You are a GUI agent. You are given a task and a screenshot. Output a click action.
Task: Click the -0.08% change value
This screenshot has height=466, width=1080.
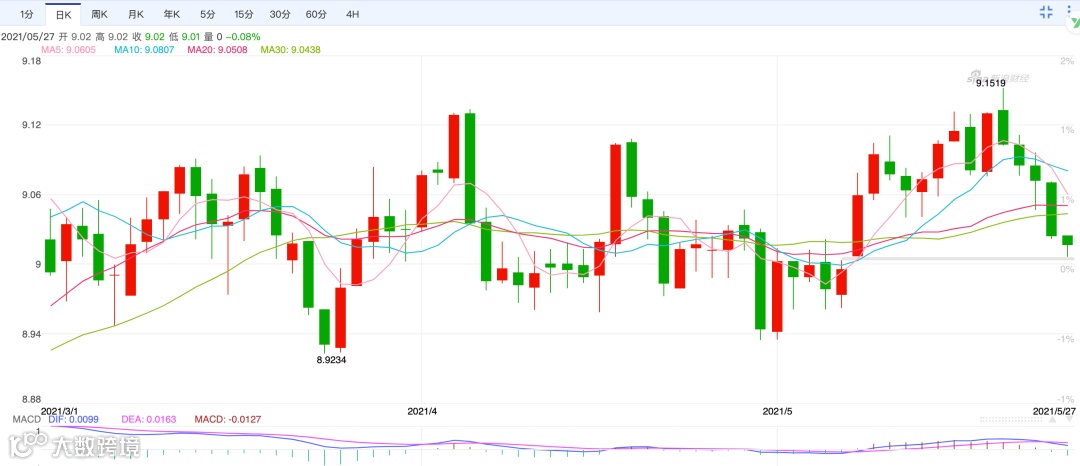243,36
